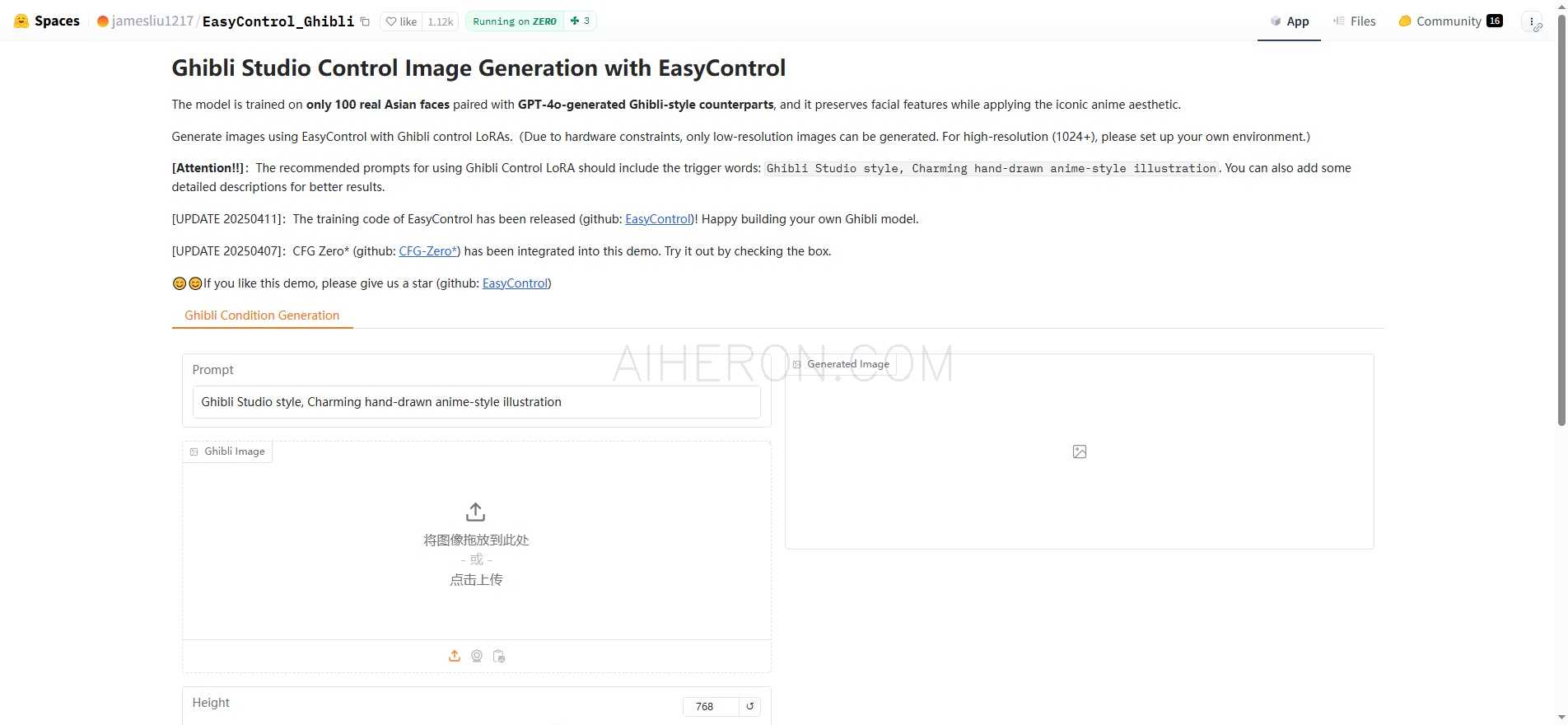The width and height of the screenshot is (1568, 725).
Task: Select the Ghibli Condition Generation tab
Action: [x=262, y=316]
